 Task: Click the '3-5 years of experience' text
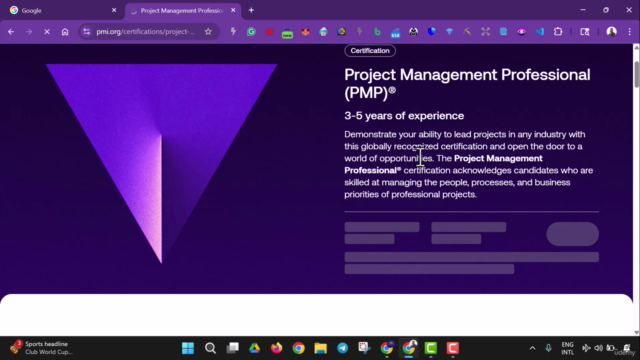pyautogui.click(x=404, y=116)
